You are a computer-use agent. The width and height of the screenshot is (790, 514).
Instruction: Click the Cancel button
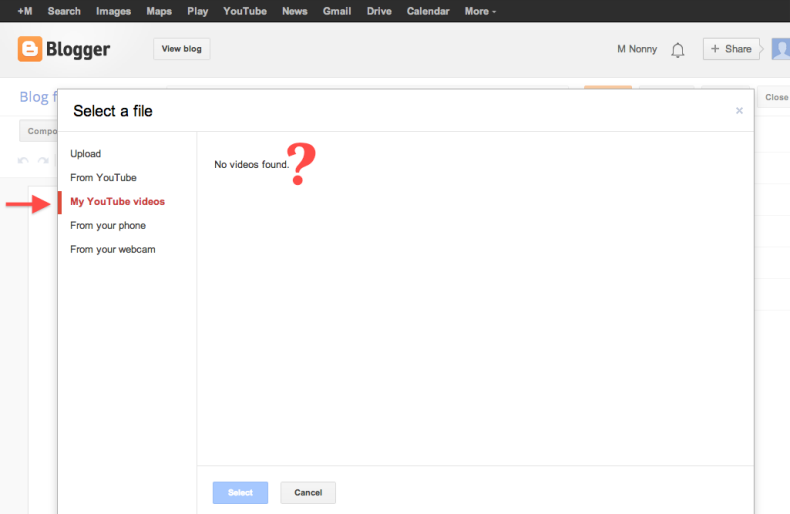[x=308, y=492]
